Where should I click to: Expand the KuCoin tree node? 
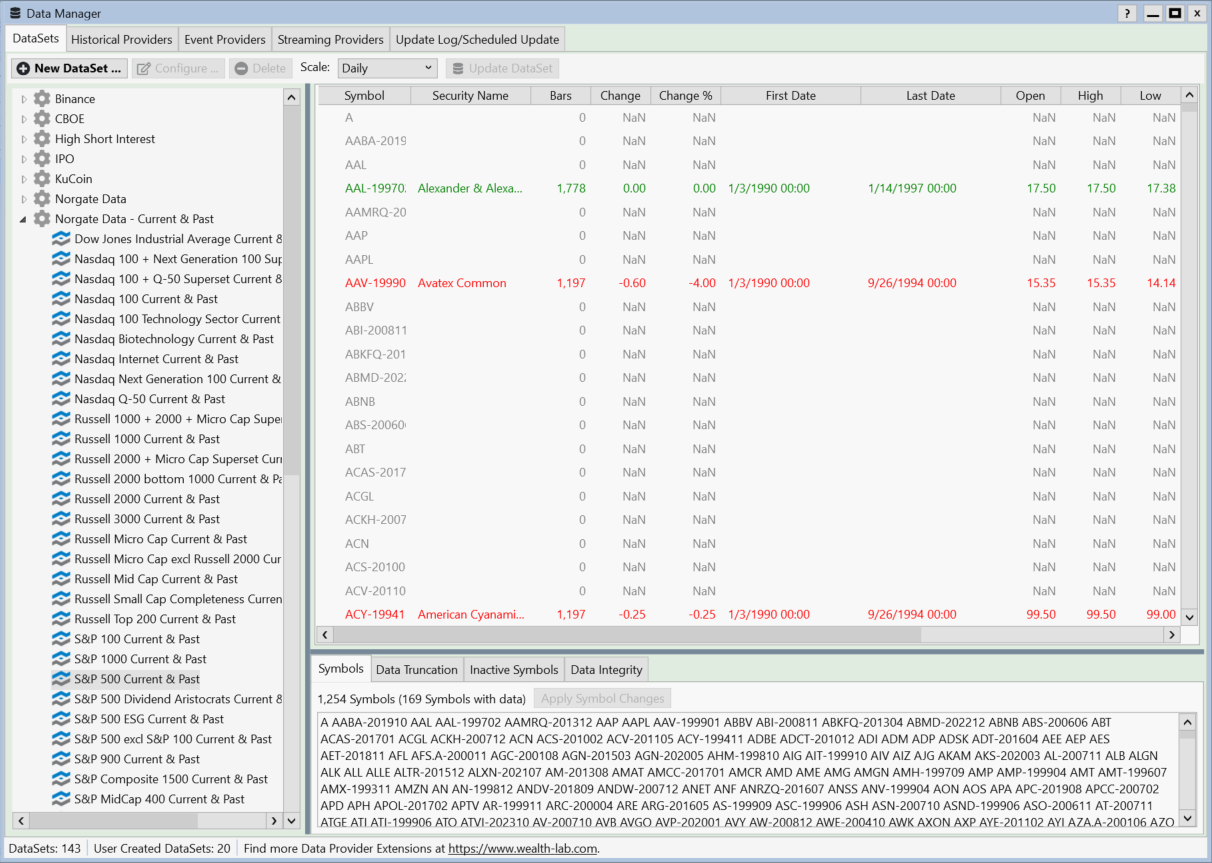[24, 179]
